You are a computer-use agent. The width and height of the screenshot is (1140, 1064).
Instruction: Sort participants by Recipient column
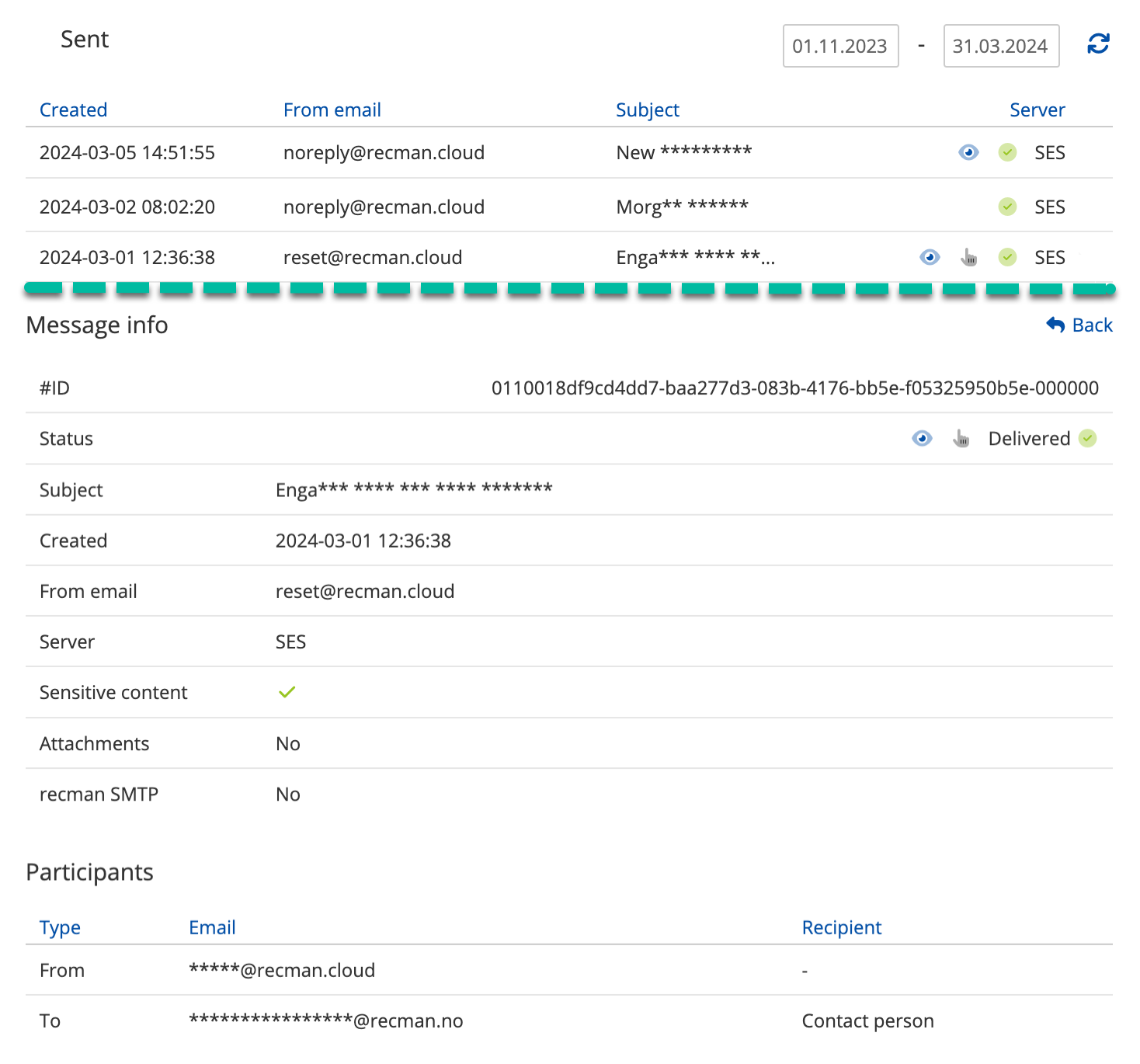click(841, 927)
